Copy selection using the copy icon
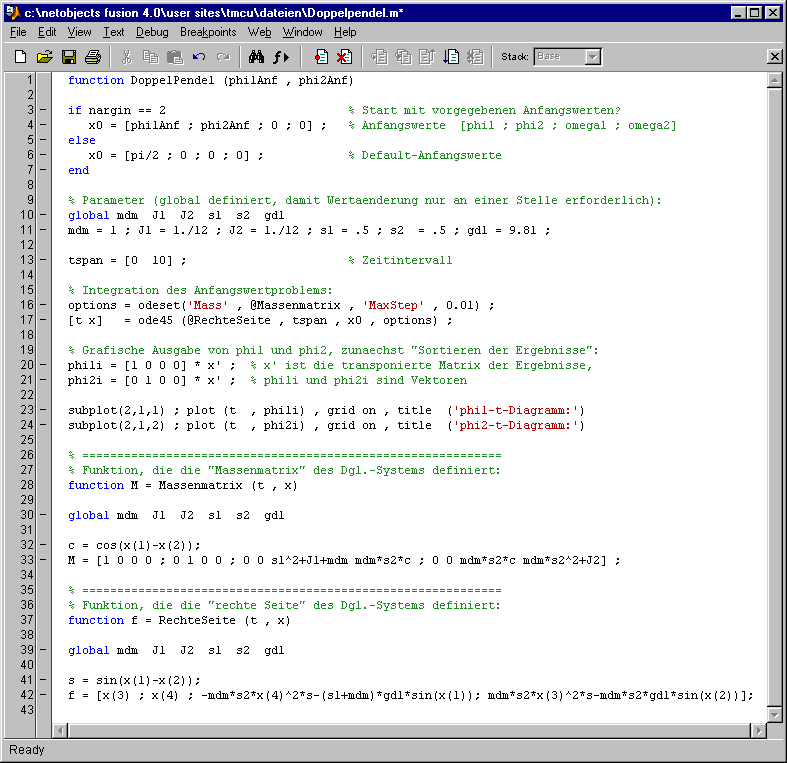The image size is (787, 763). (151, 57)
